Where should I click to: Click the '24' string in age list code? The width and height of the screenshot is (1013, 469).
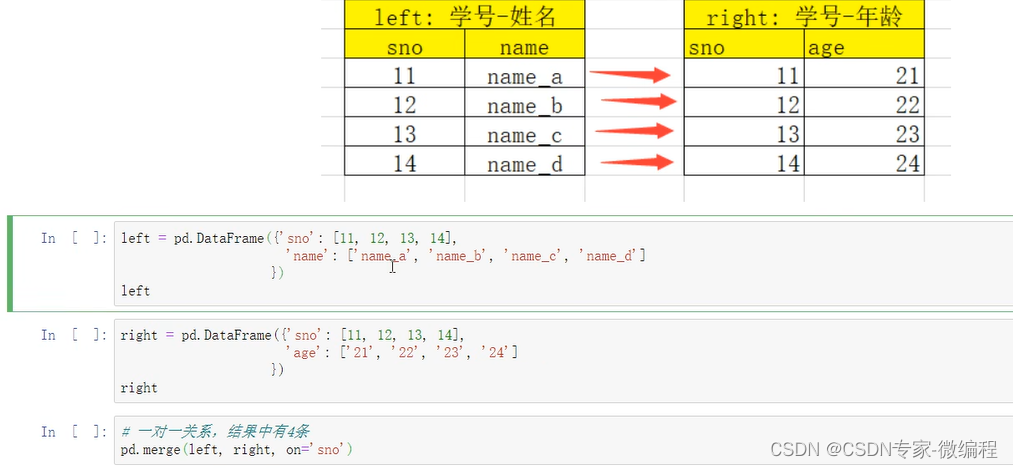click(x=496, y=353)
